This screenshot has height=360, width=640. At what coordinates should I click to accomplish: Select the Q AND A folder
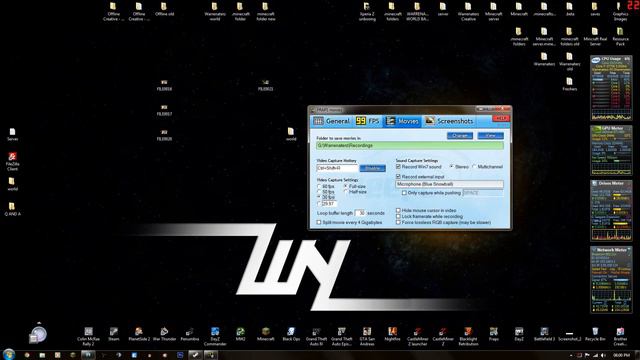(x=12, y=209)
